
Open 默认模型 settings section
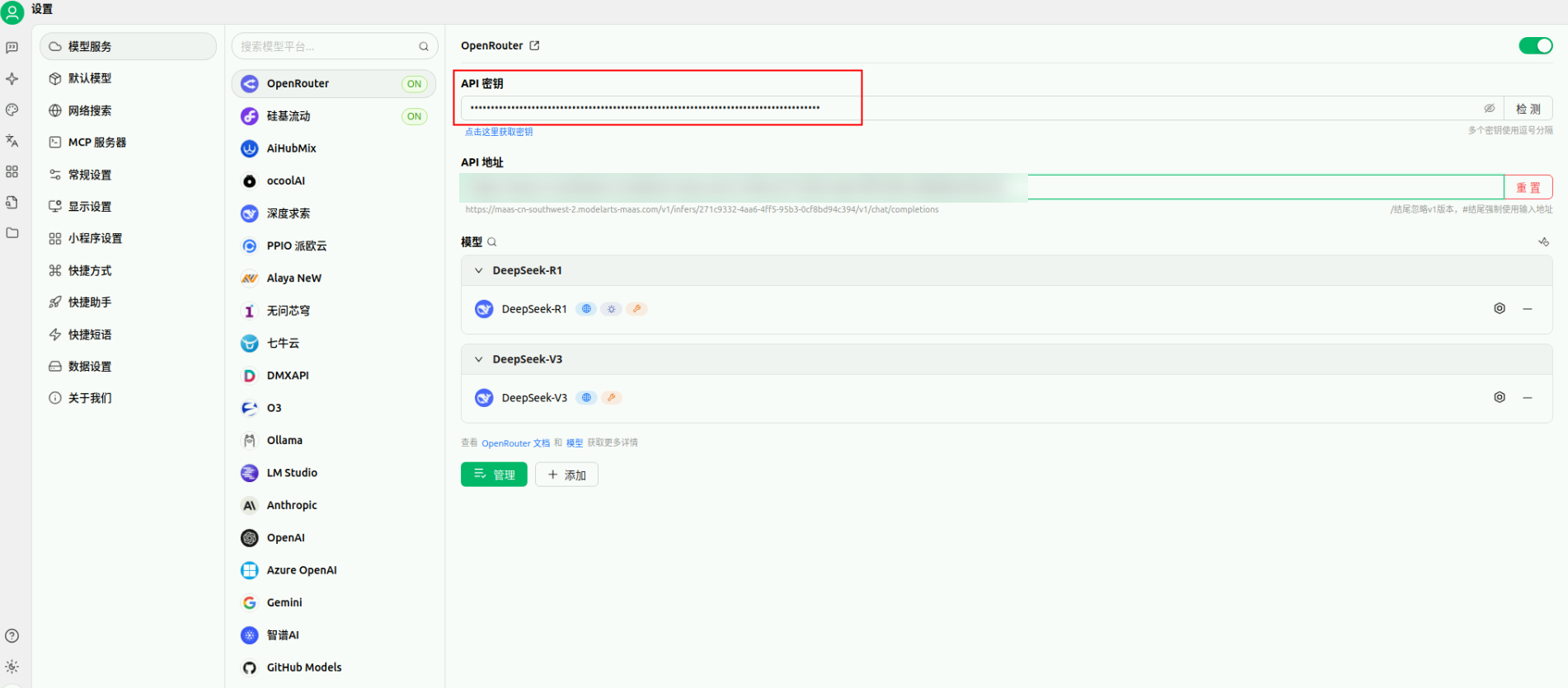[128, 78]
